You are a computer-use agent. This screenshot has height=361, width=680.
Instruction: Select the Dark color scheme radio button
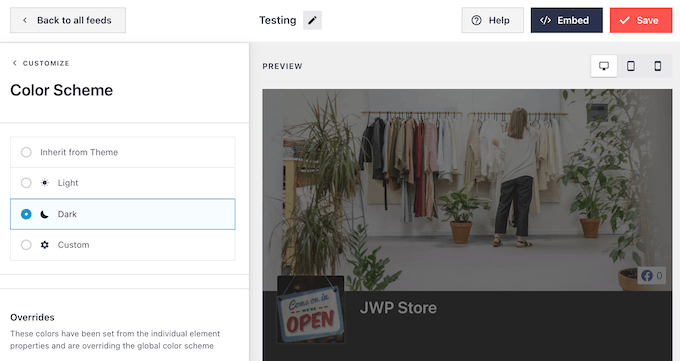pos(26,214)
